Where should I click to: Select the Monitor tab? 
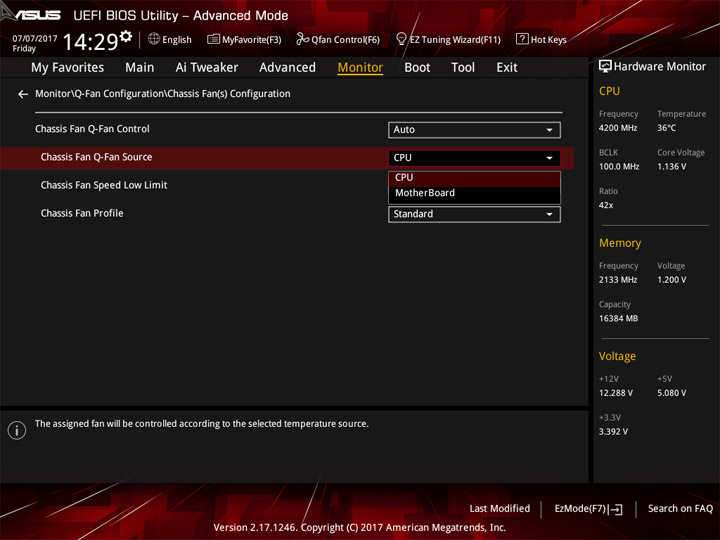360,68
